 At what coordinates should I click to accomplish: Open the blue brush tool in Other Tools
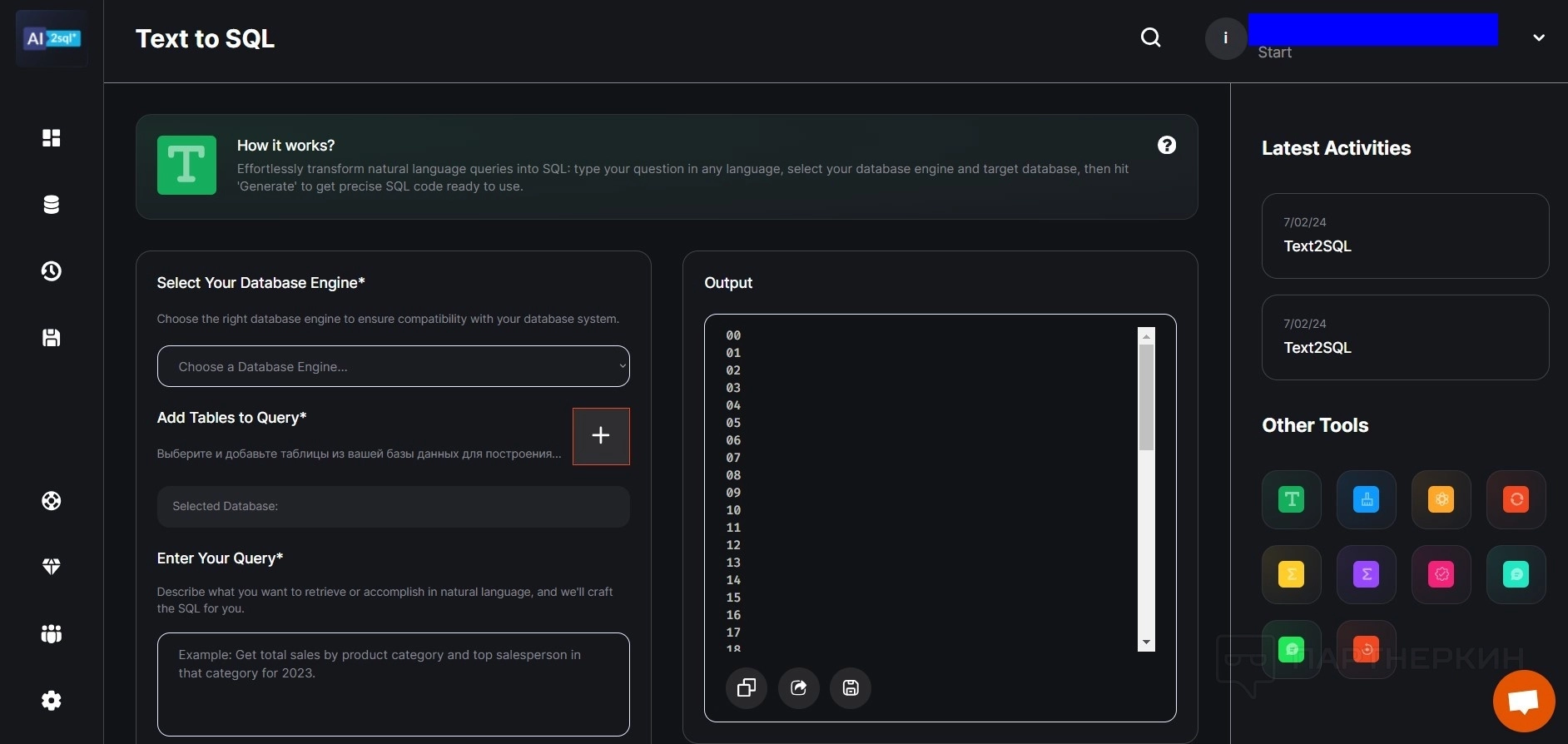coord(1367,499)
